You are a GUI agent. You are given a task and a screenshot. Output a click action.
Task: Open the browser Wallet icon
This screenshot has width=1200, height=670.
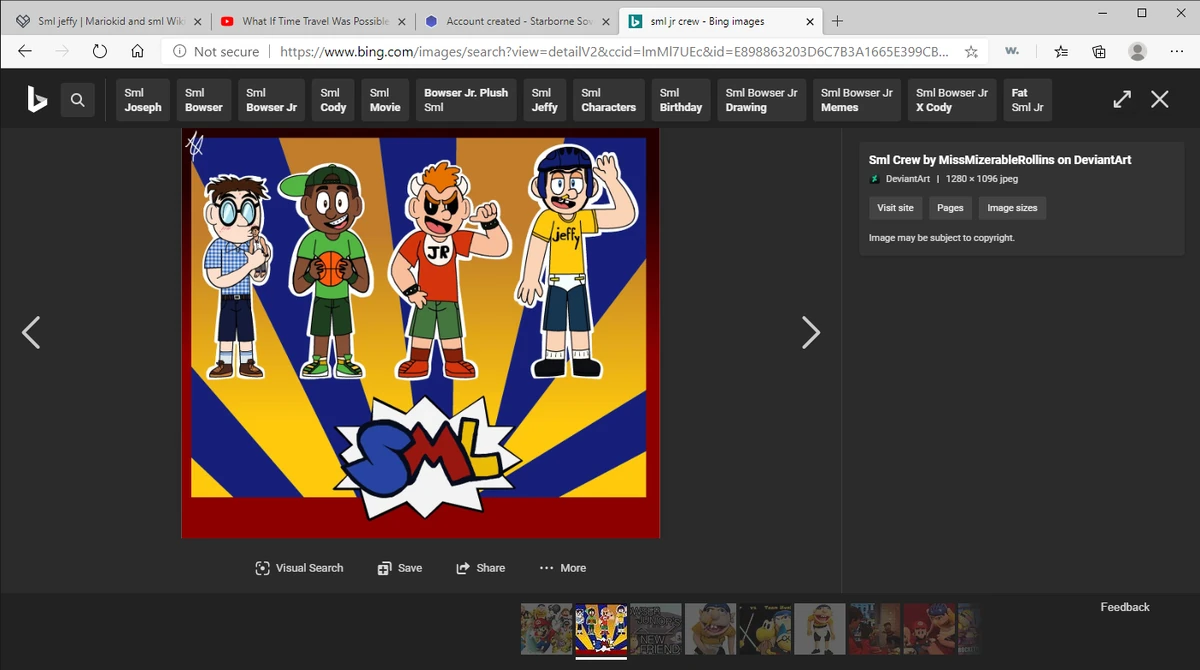click(1011, 51)
